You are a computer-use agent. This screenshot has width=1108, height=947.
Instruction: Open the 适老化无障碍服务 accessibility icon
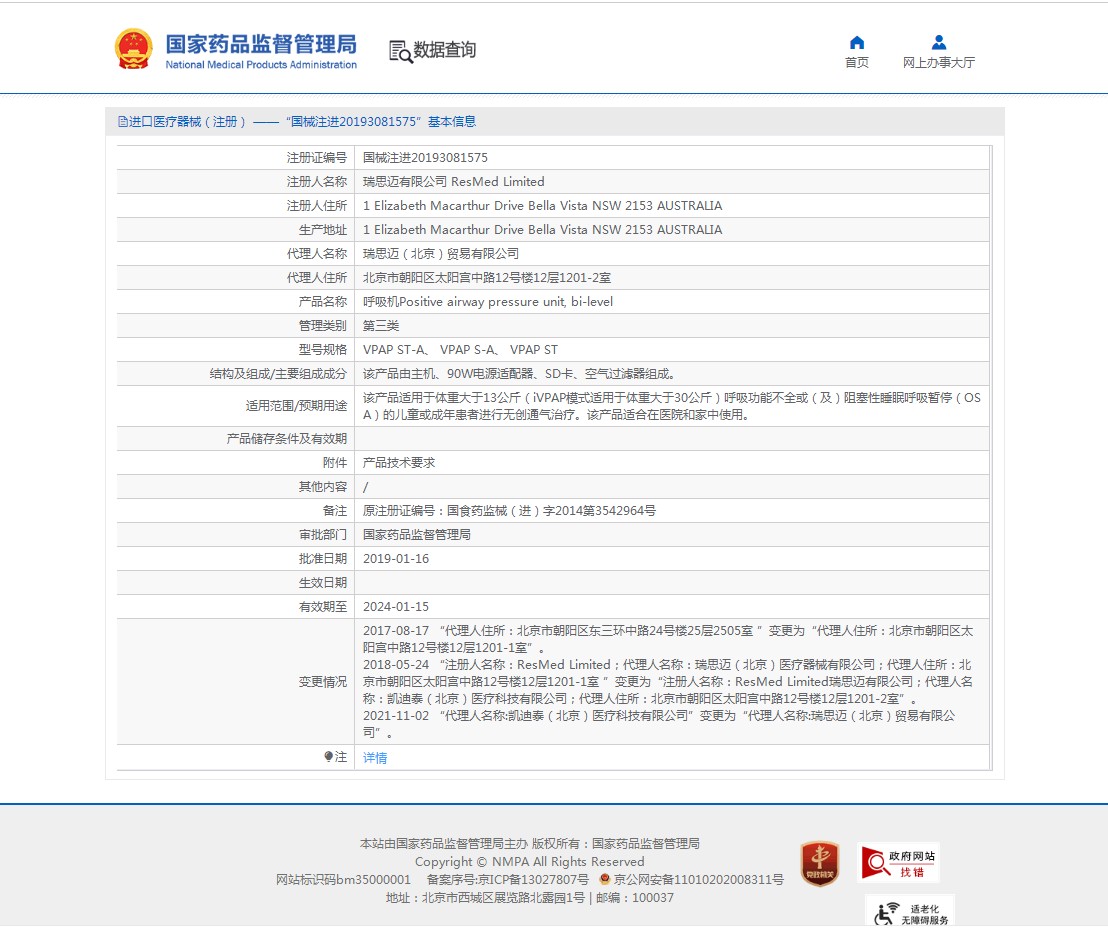tap(910, 912)
